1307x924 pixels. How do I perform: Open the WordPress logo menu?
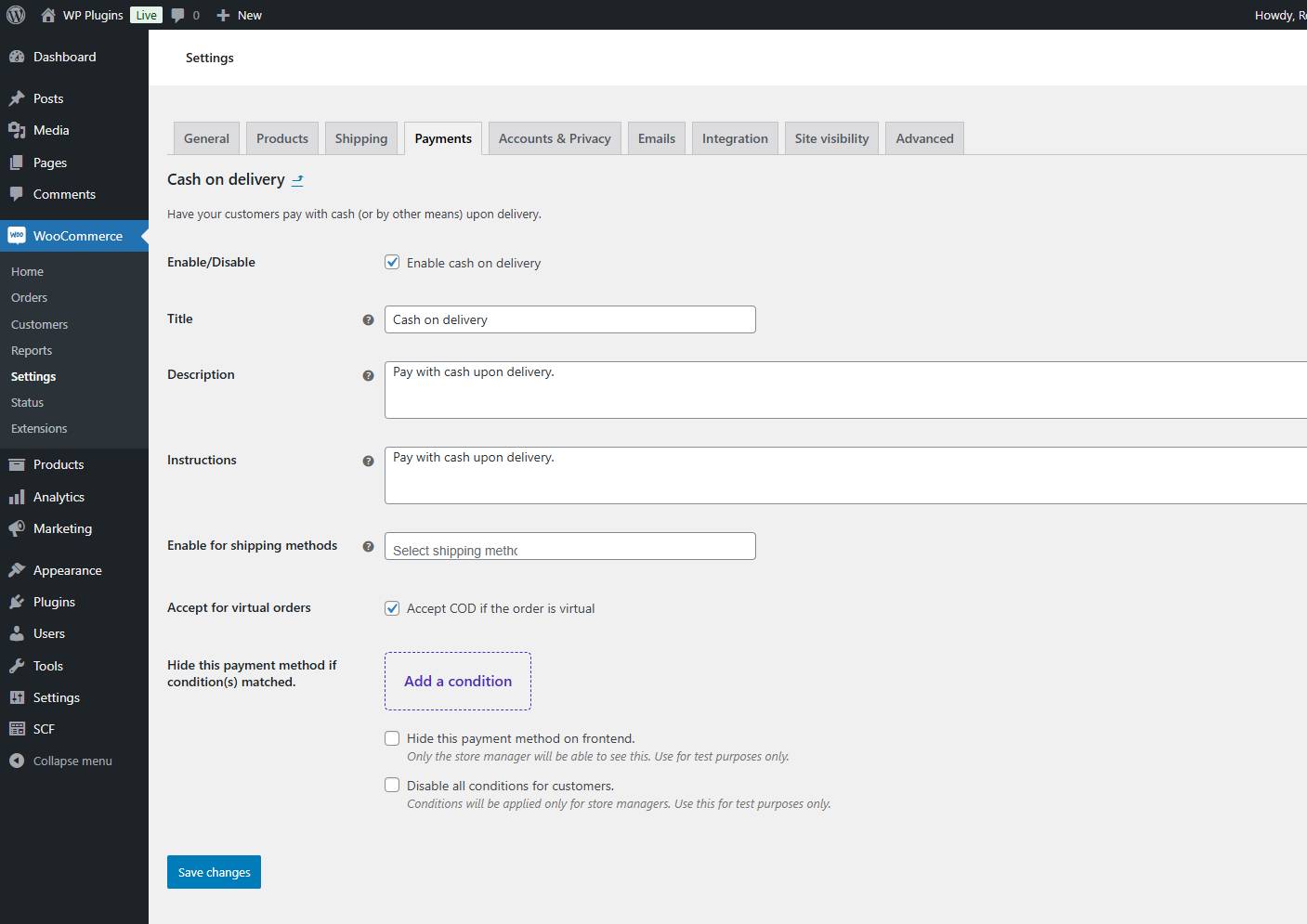16,15
